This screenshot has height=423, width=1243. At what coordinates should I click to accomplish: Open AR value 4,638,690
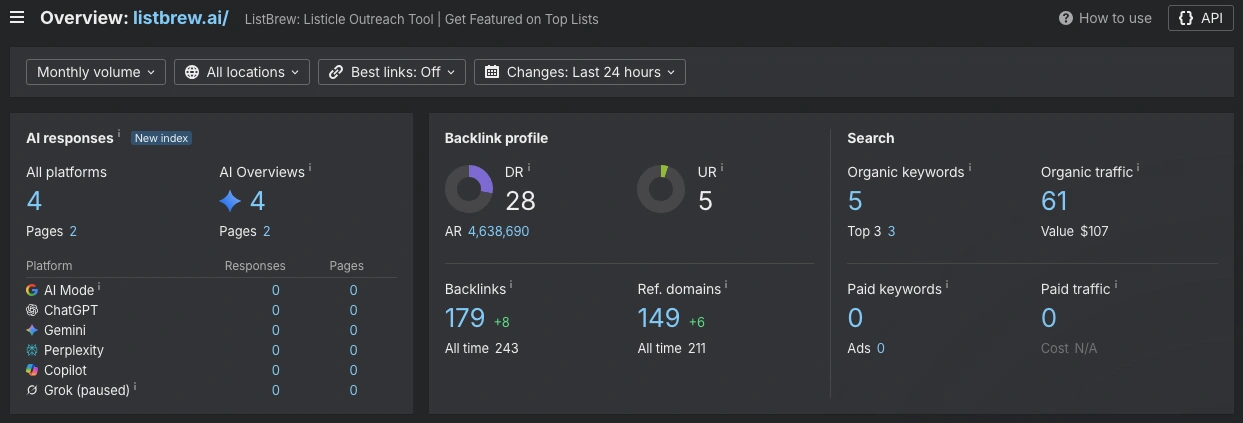pyautogui.click(x=498, y=231)
